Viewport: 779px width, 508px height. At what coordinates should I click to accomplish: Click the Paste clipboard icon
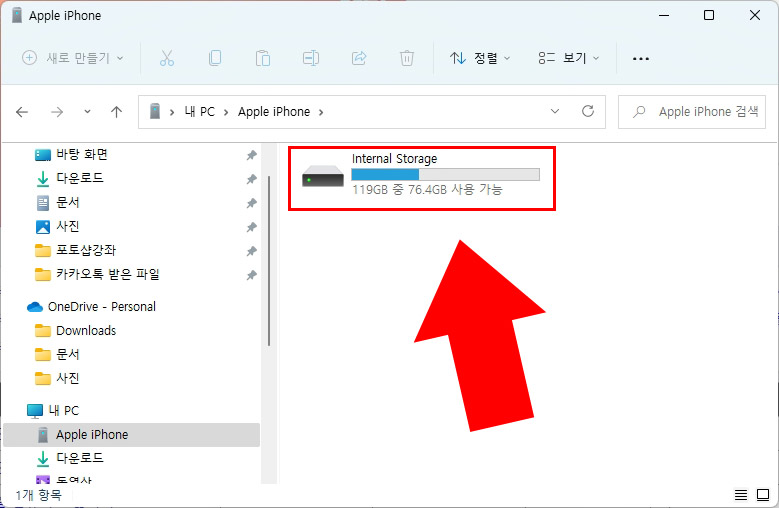coord(263,58)
